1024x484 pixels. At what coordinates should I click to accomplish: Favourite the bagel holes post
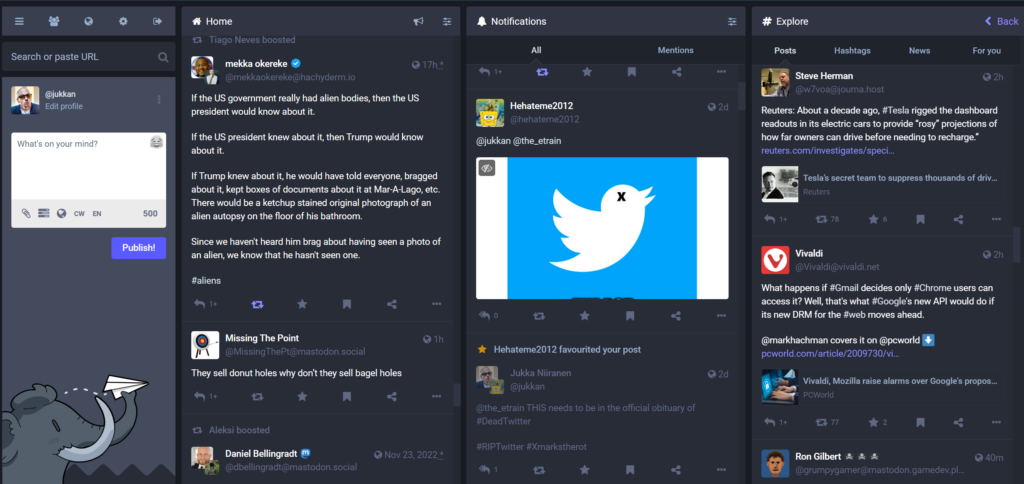pos(302,396)
